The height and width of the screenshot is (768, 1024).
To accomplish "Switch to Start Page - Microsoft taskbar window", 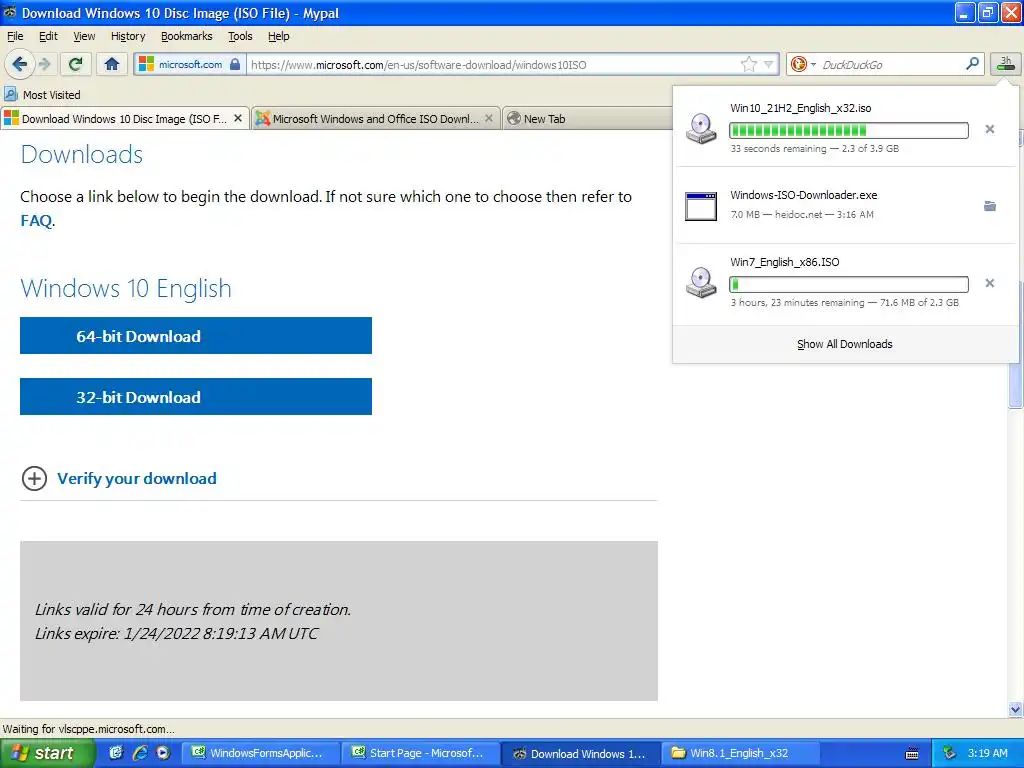I will [x=421, y=753].
